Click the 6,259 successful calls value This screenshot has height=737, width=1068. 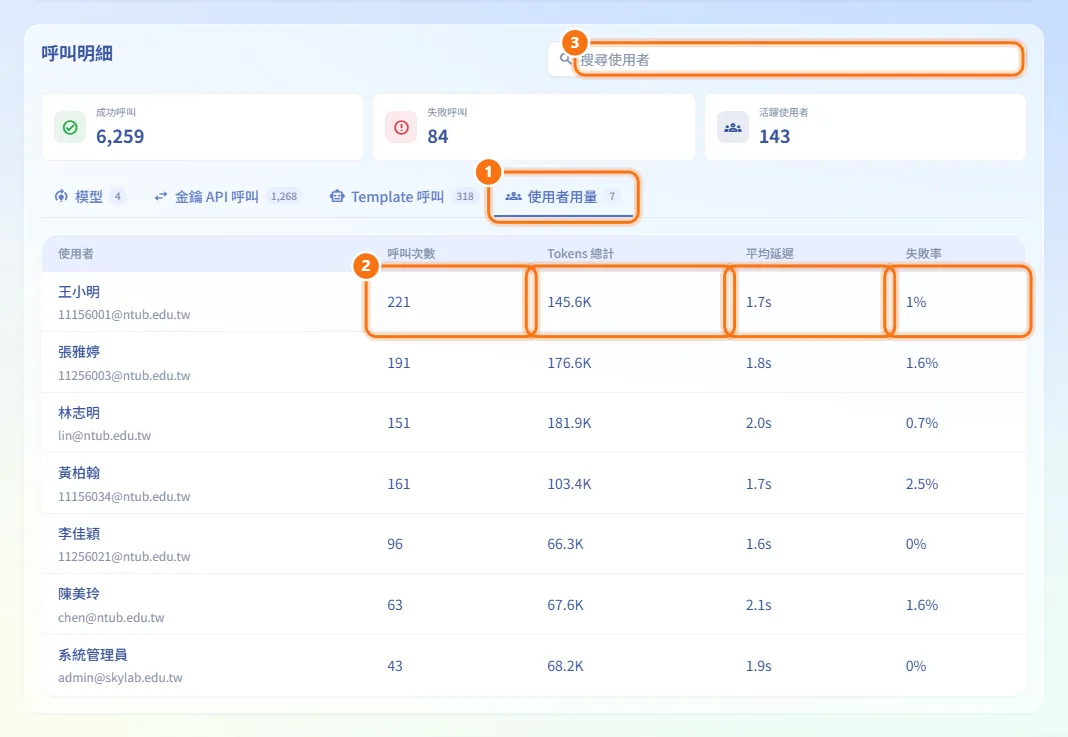[x=120, y=136]
